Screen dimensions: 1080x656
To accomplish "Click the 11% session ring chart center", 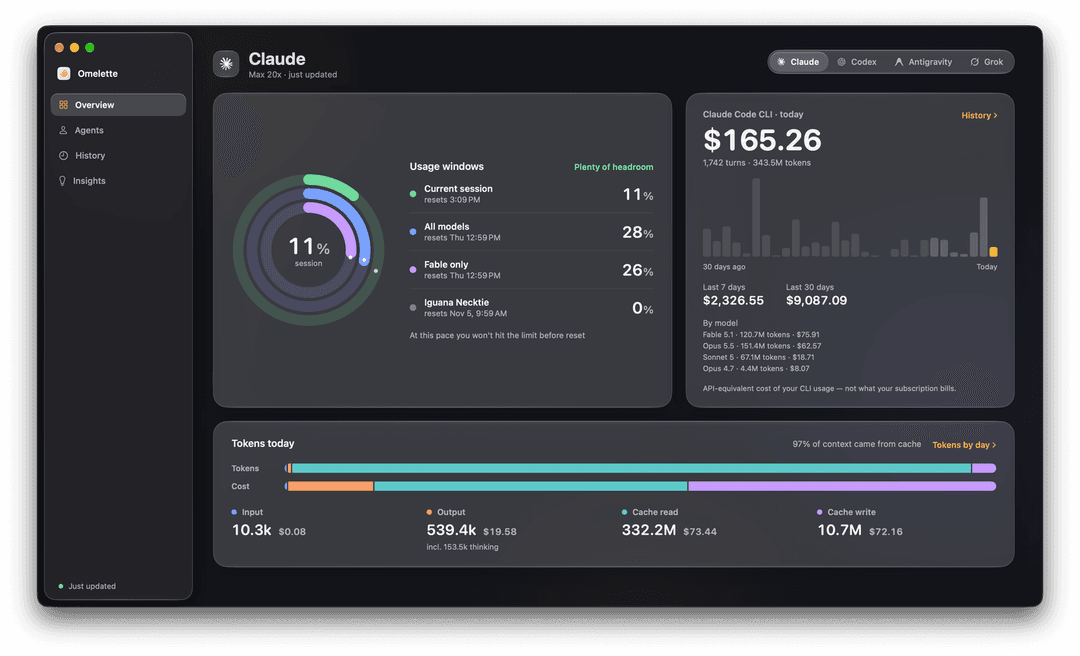I will (x=309, y=250).
